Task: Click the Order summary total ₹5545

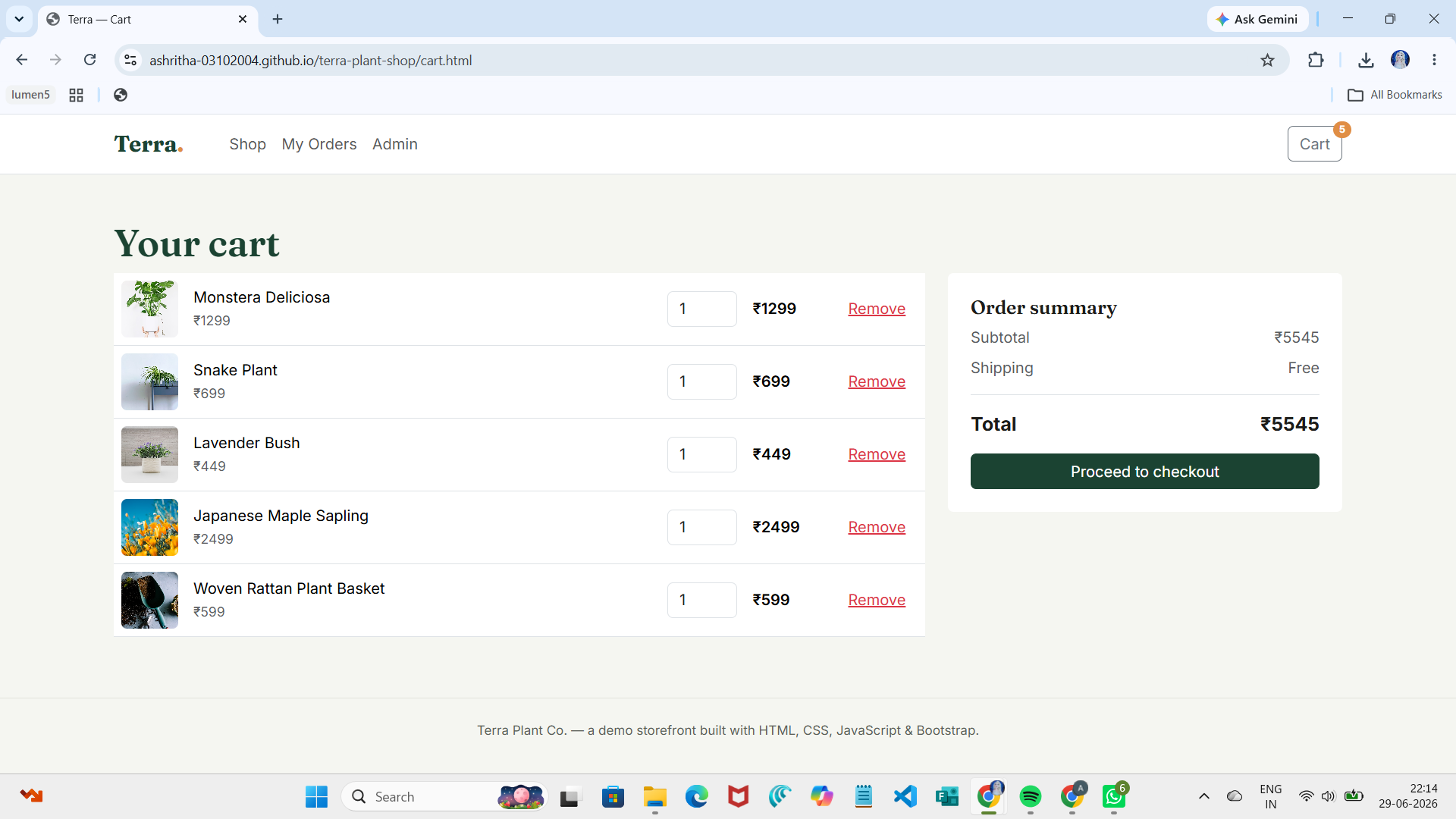Action: [1289, 424]
